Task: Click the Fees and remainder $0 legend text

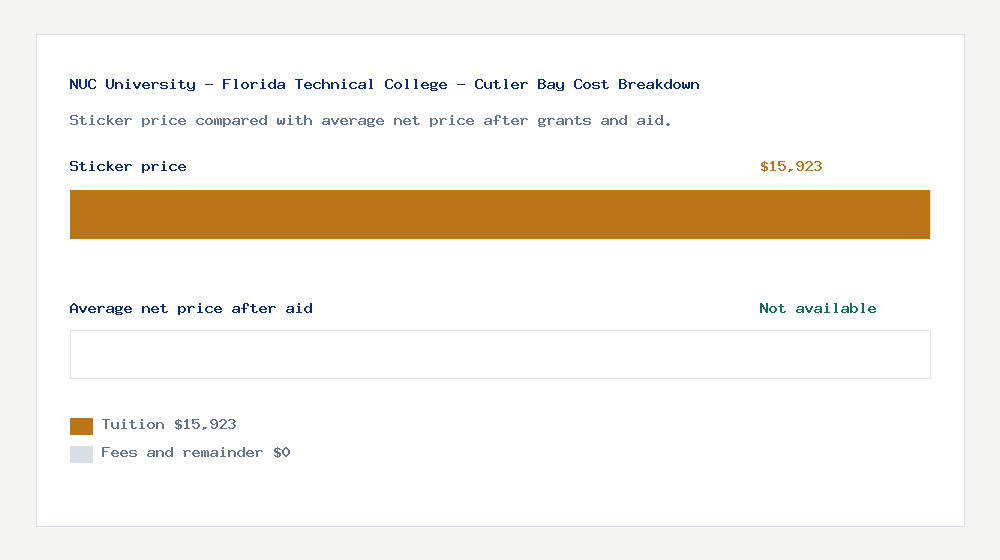Action: point(195,453)
